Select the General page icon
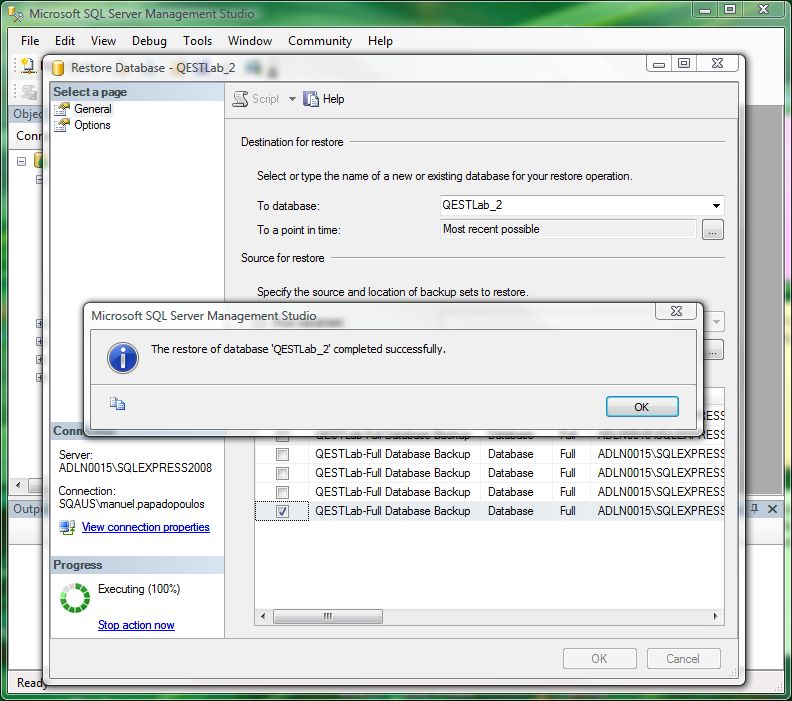This screenshot has width=792, height=701. click(64, 109)
